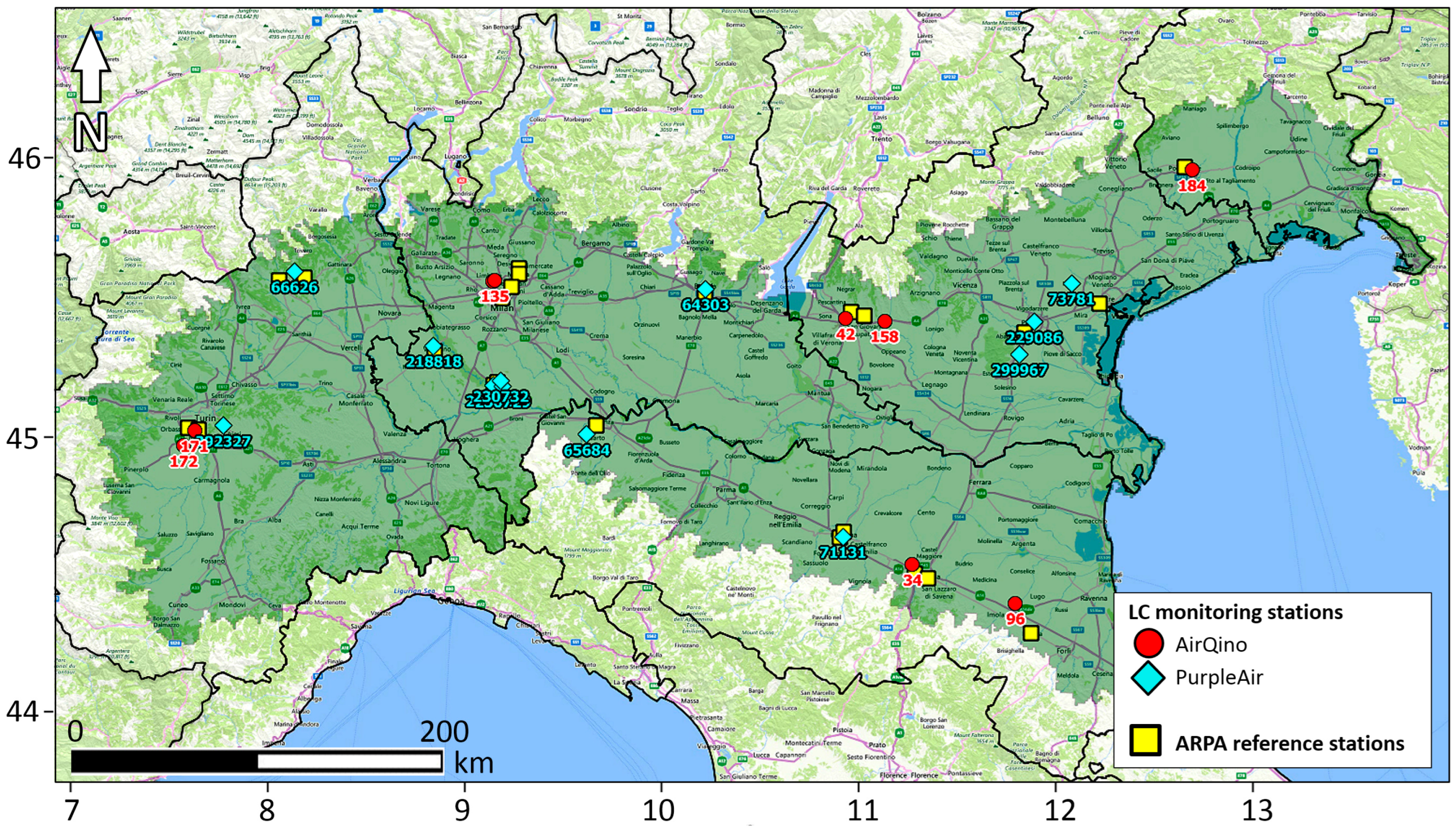This screenshot has height=831, width=1456.
Task: Click the PurpleAir diamond marker 73781
Action: pyautogui.click(x=1072, y=284)
